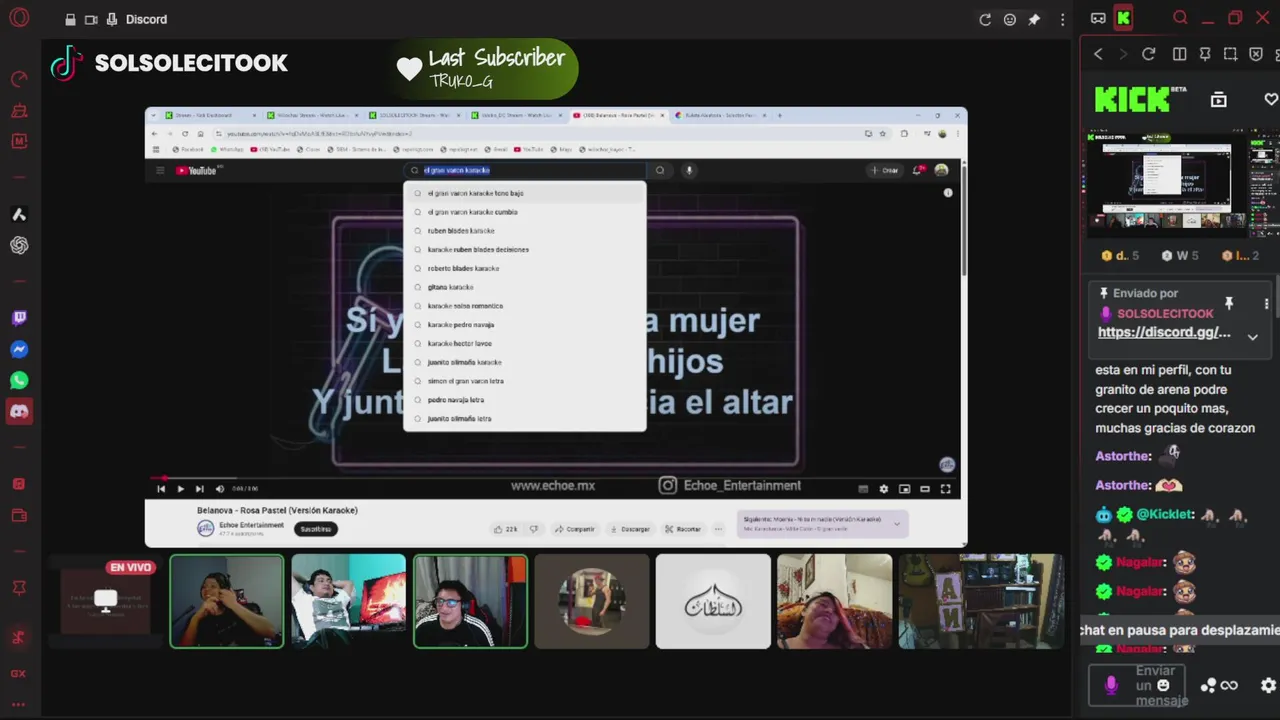The image size is (1280, 720).
Task: Click the Suscribirse button under the video
Action: [316, 529]
